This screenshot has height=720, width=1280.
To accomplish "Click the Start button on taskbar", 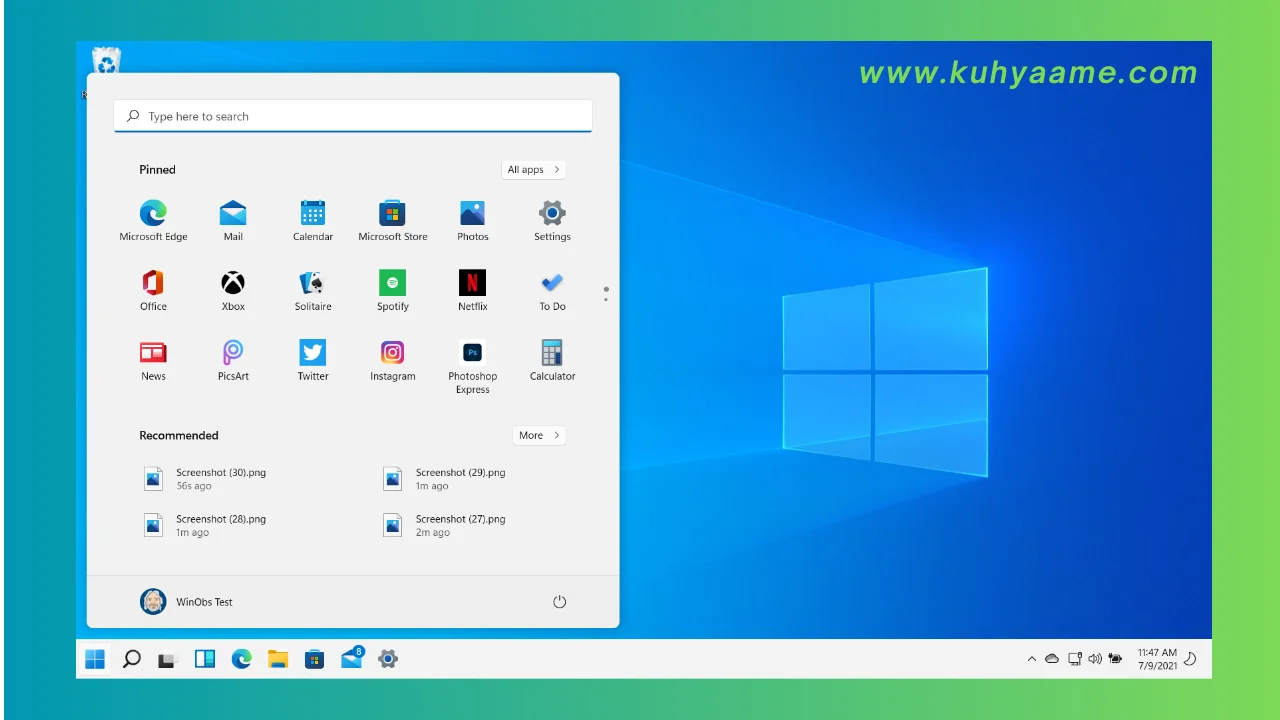I will tap(95, 659).
